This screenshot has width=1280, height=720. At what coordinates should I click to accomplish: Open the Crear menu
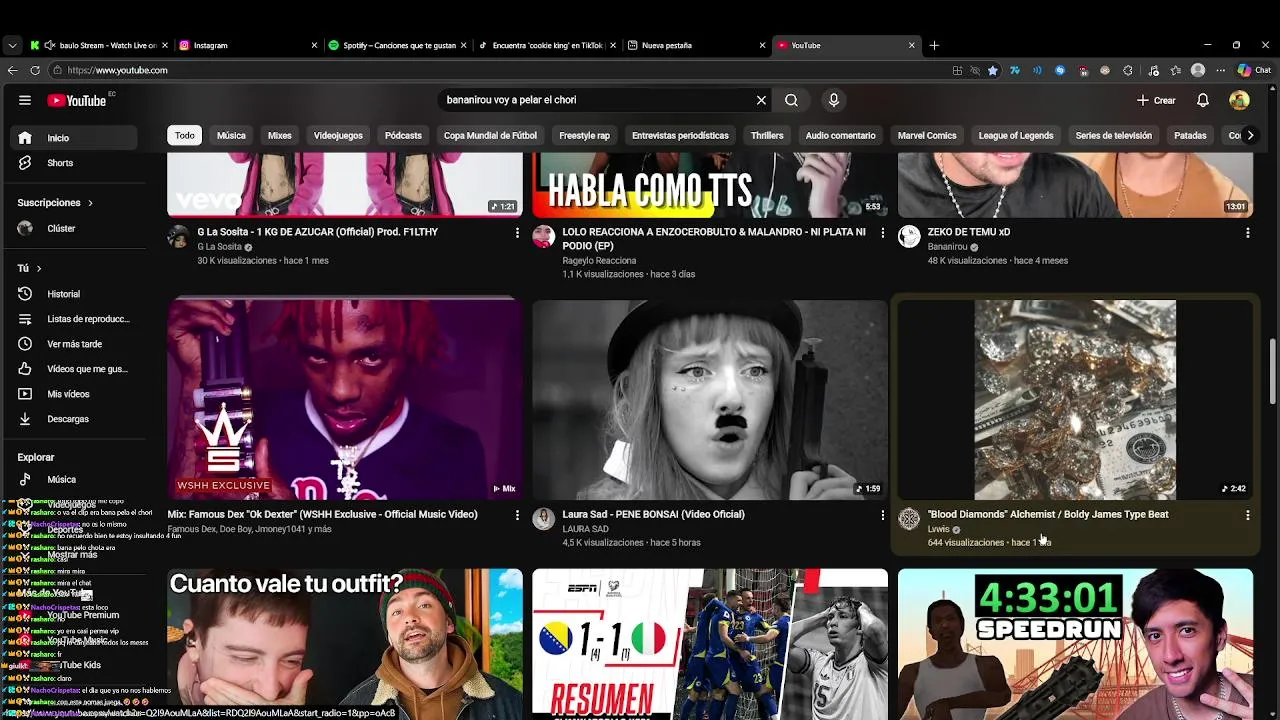coord(1157,100)
